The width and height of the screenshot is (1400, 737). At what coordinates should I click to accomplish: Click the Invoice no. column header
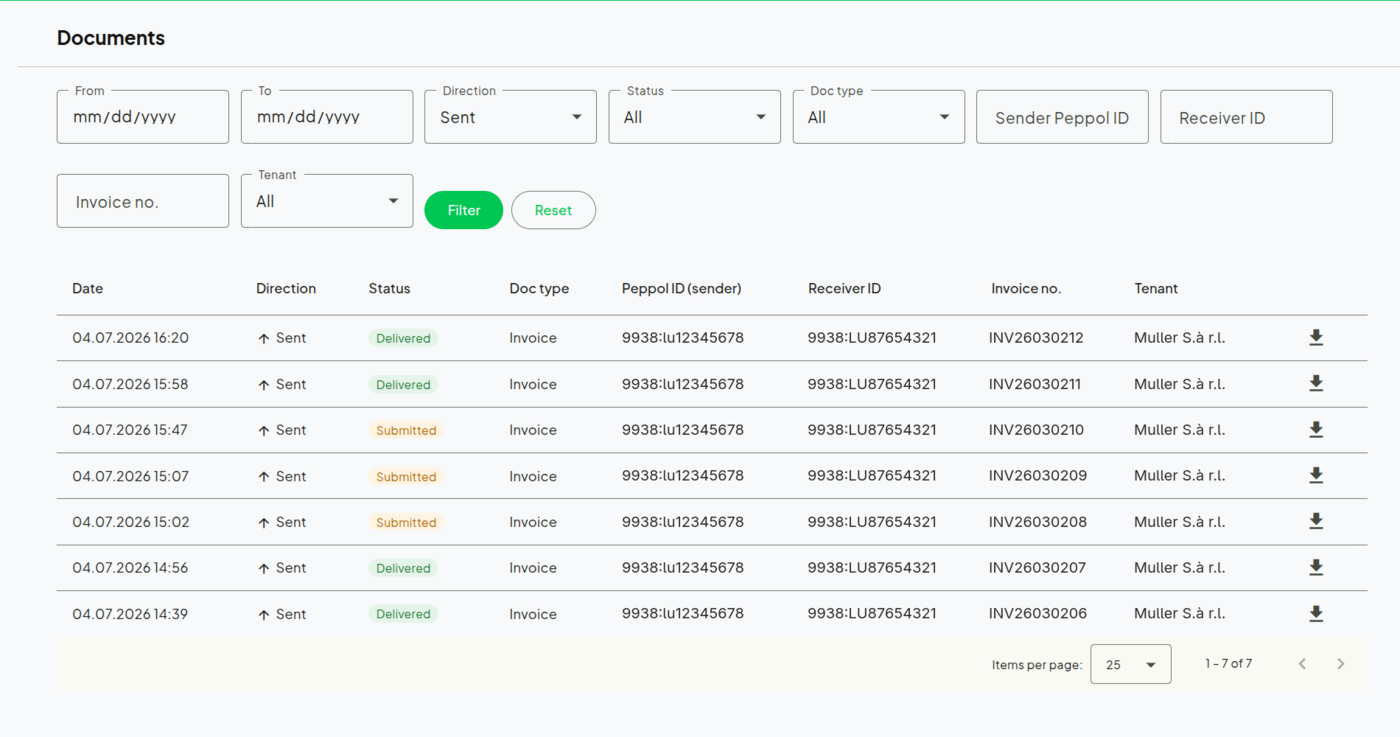click(x=1026, y=288)
